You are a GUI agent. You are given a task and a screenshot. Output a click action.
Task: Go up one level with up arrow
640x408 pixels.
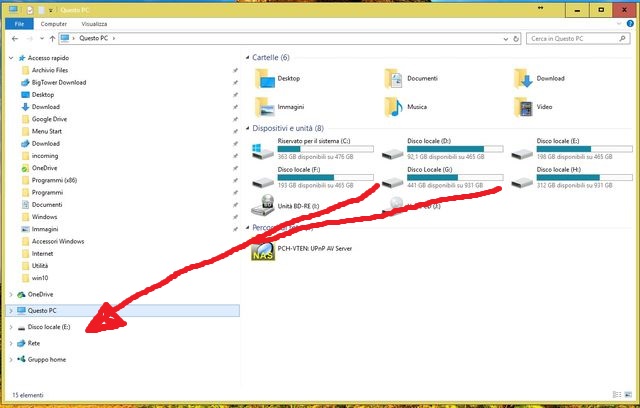click(52, 39)
